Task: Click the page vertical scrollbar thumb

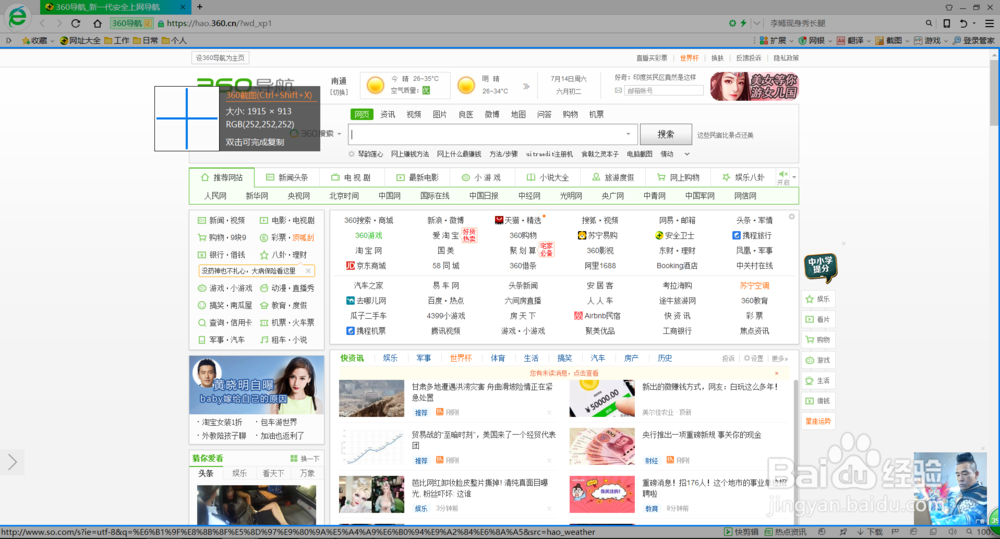Action: click(994, 94)
